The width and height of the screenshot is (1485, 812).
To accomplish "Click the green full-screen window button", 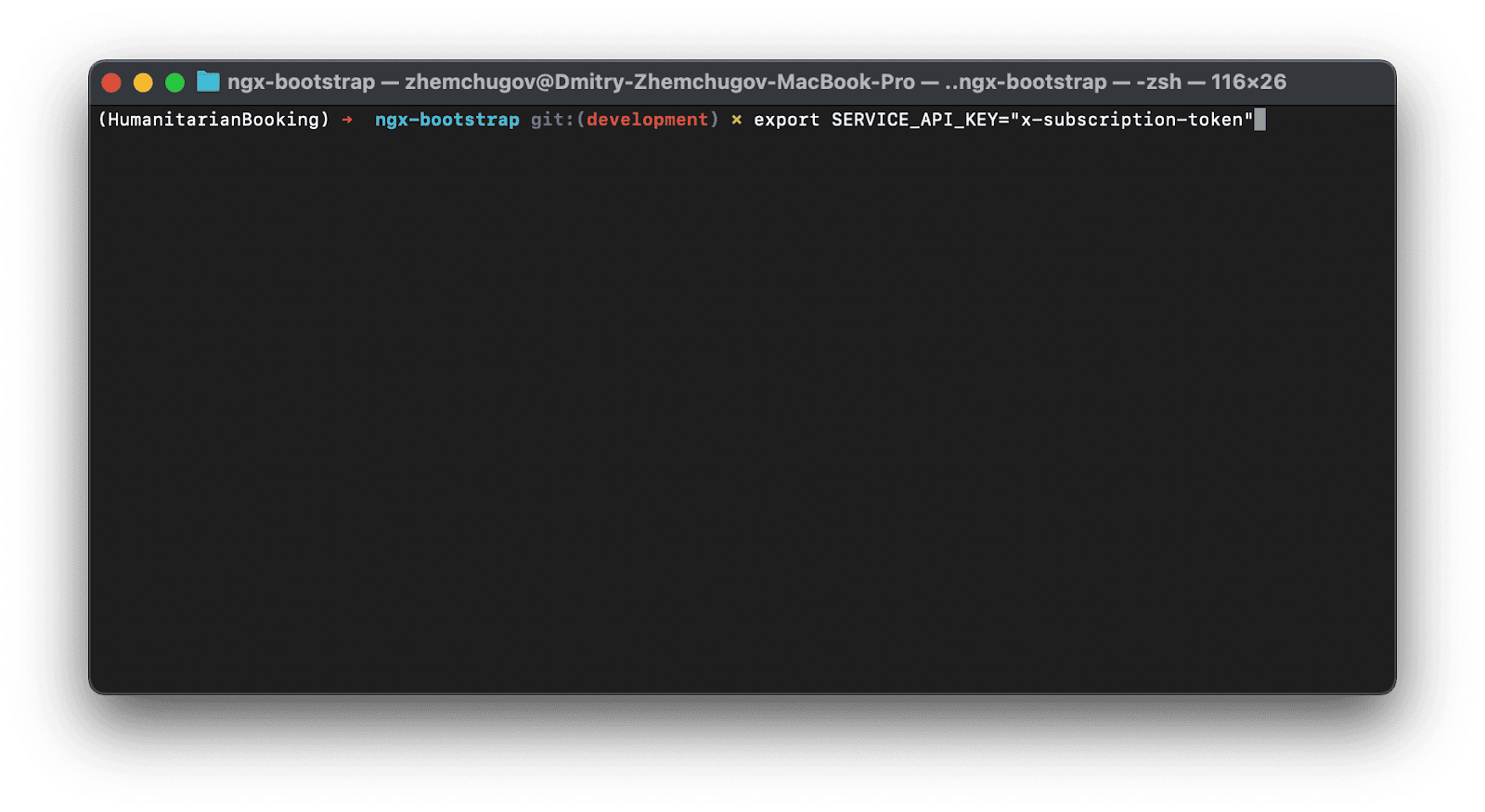I will coord(174,83).
